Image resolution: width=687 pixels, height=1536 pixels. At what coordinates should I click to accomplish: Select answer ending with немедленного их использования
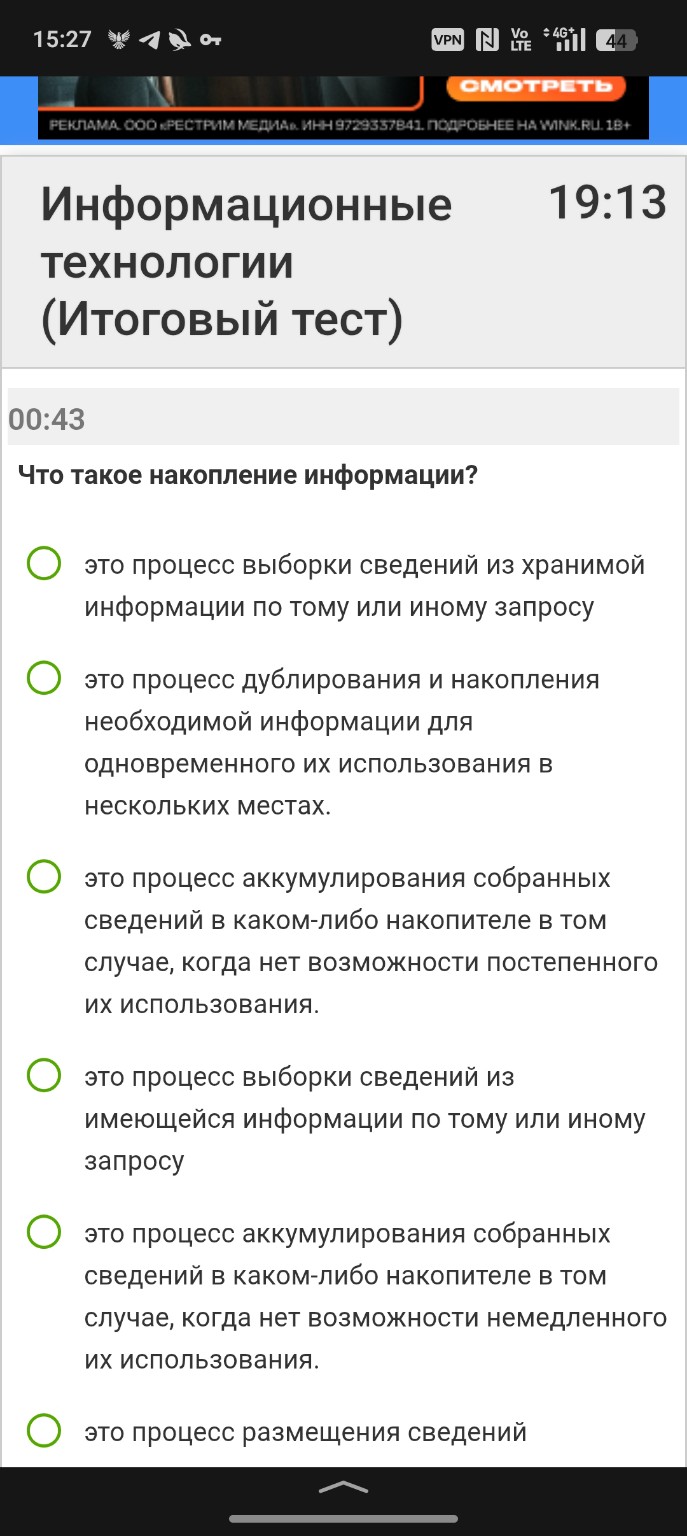click(x=43, y=1234)
